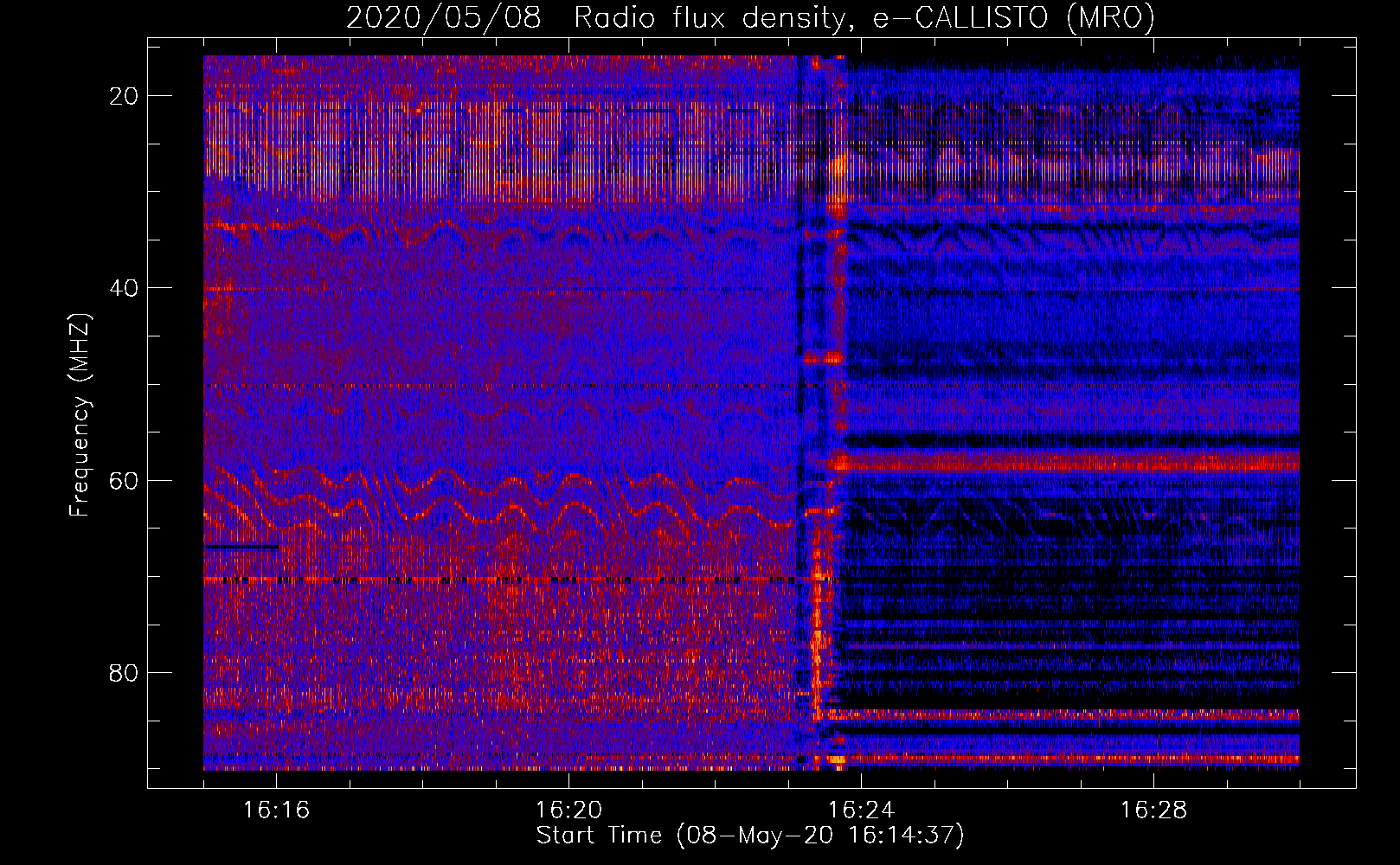Click the plot title '2020/05/08 Radio flux density'
1400x865 pixels.
tap(750, 18)
